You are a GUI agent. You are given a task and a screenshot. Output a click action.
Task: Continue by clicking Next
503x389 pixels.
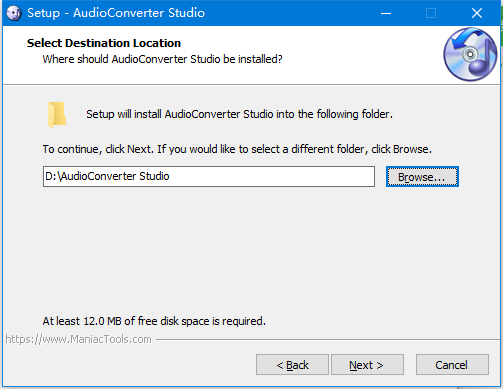[367, 365]
